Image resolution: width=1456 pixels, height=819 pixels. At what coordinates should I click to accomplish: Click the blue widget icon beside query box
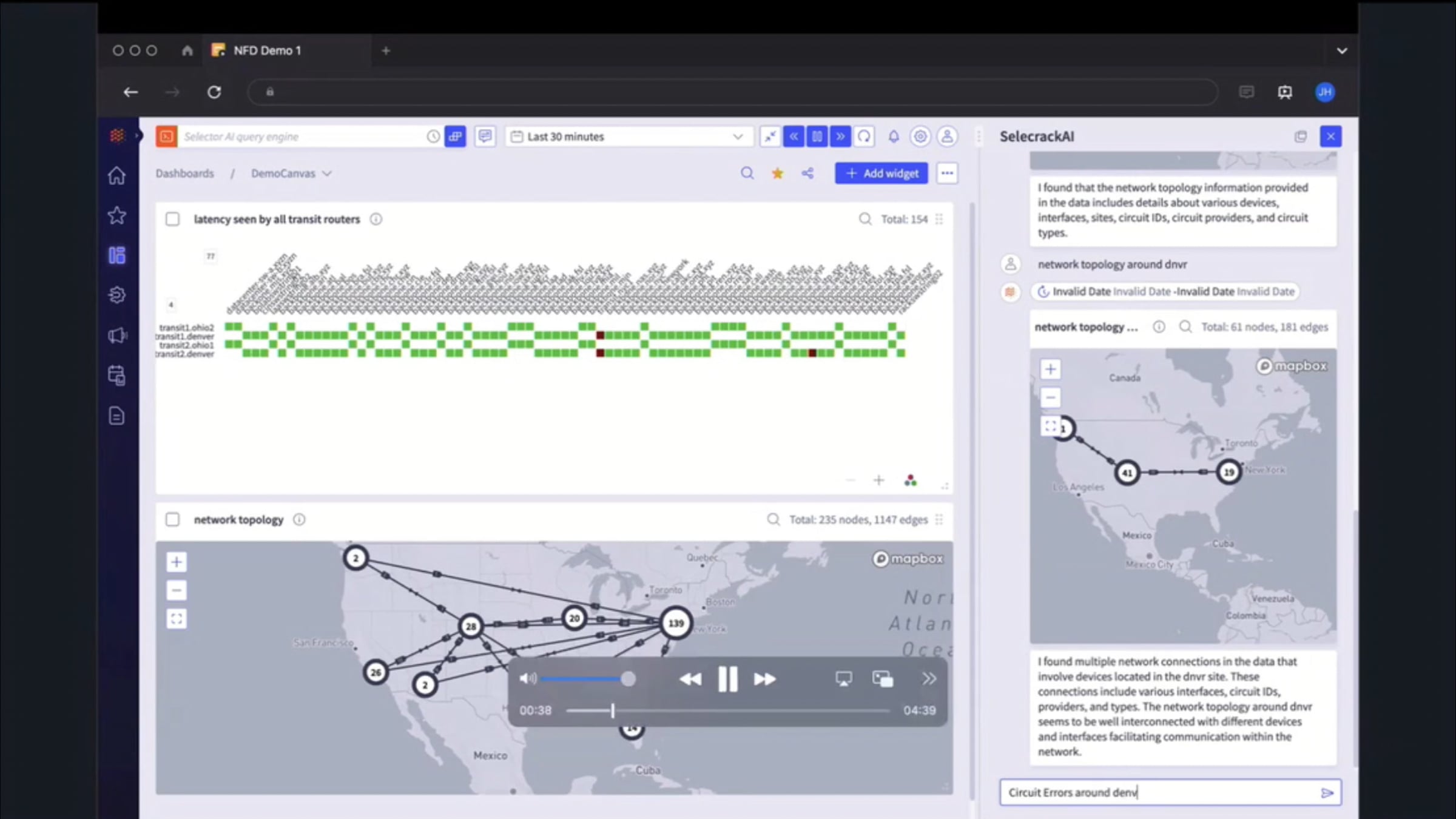point(455,136)
